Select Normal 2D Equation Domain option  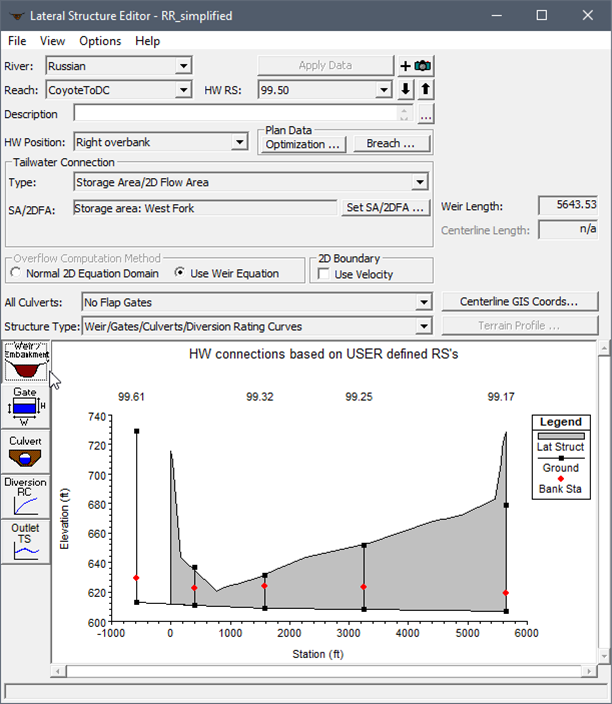16,273
